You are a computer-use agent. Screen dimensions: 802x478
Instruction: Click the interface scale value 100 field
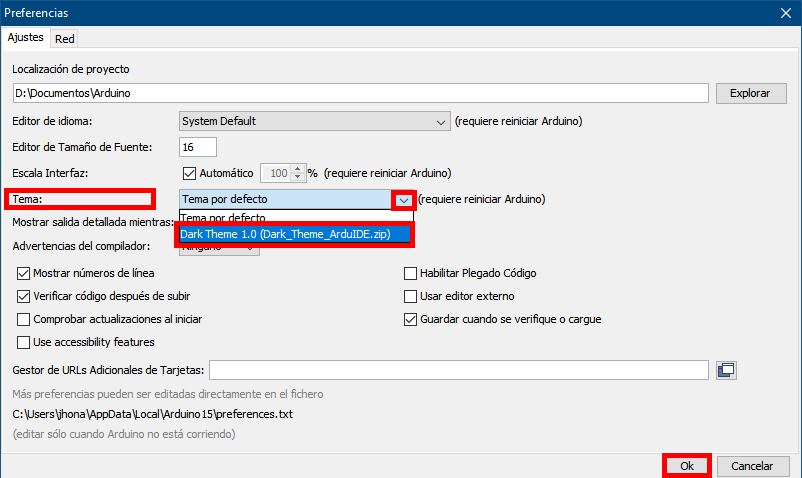276,173
